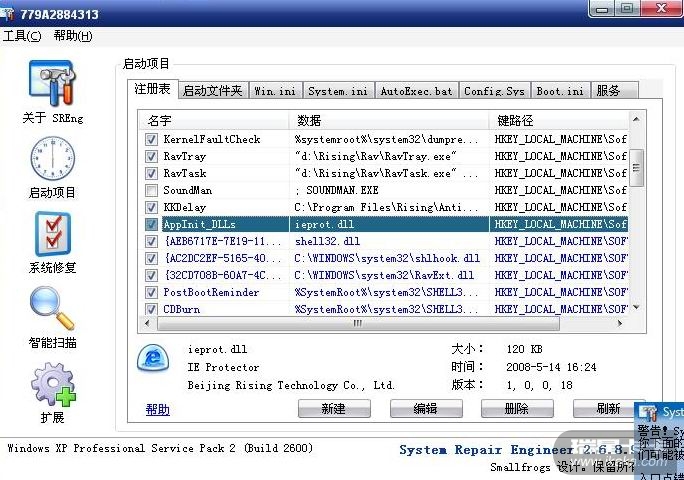
Task: Switch to the AutoExec.bat tab
Action: click(417, 91)
